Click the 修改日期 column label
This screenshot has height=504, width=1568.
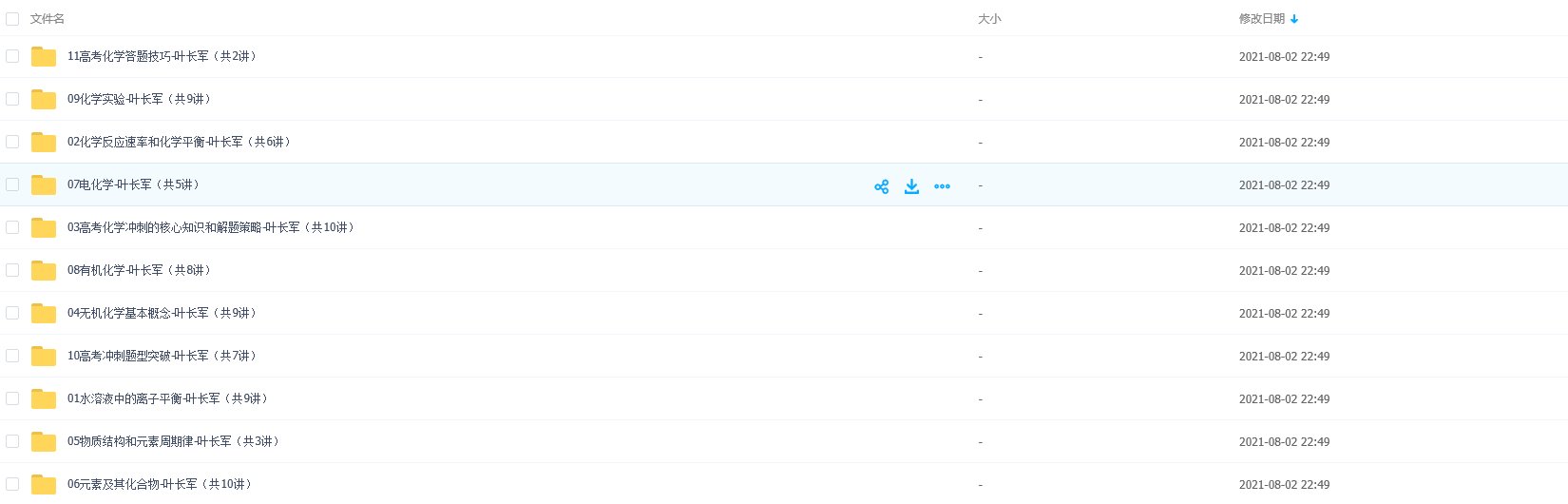pos(1262,19)
